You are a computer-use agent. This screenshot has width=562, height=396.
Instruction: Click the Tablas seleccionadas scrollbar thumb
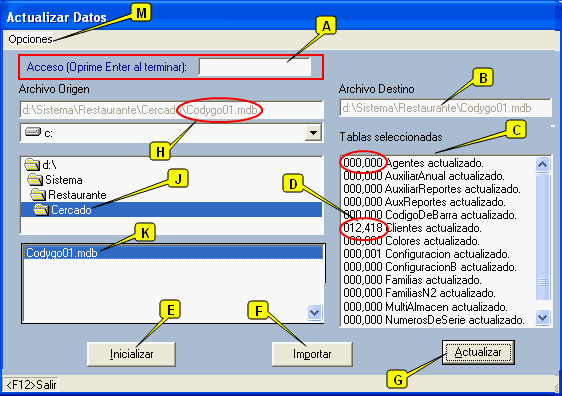(543, 237)
